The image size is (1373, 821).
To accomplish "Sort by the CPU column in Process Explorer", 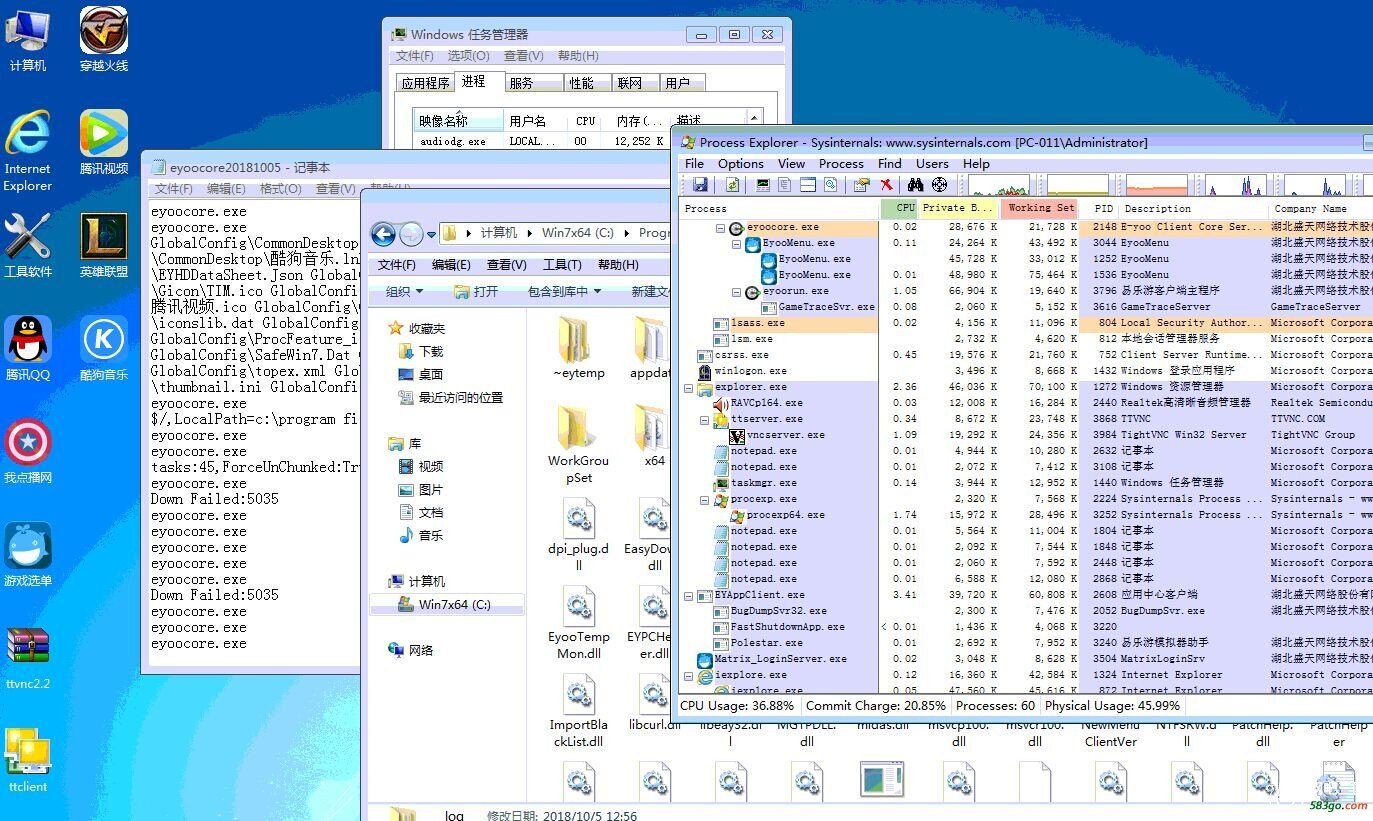I will point(900,208).
